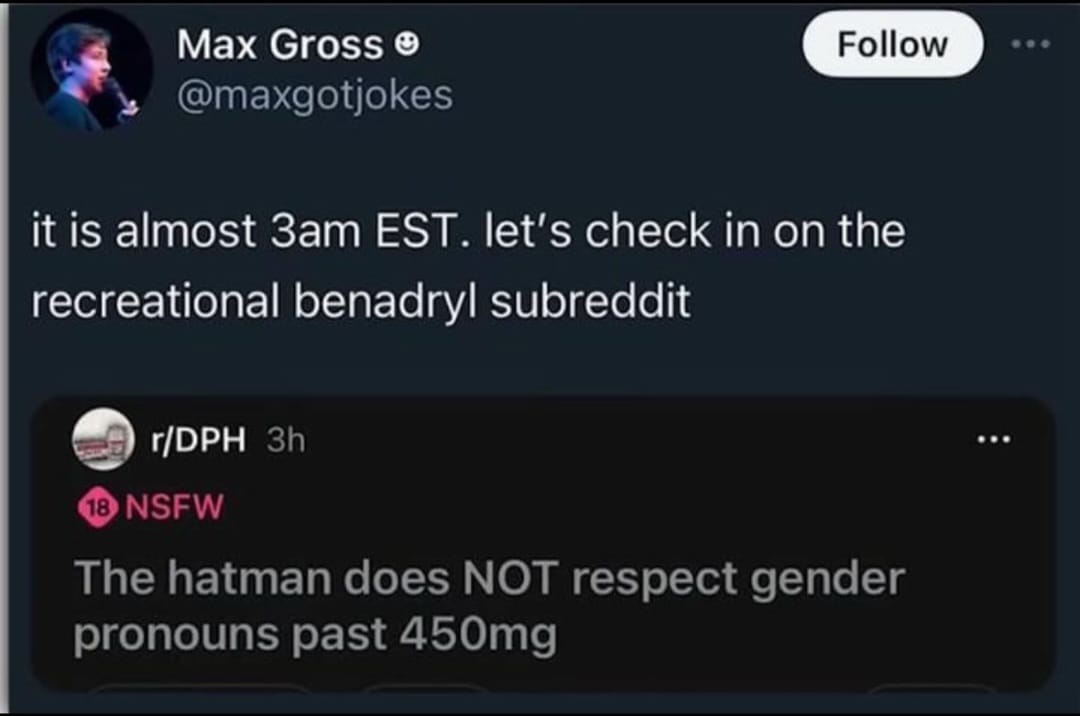1080x716 pixels.
Task: Open Max Gross's profile picture
Action: [x=91, y=72]
